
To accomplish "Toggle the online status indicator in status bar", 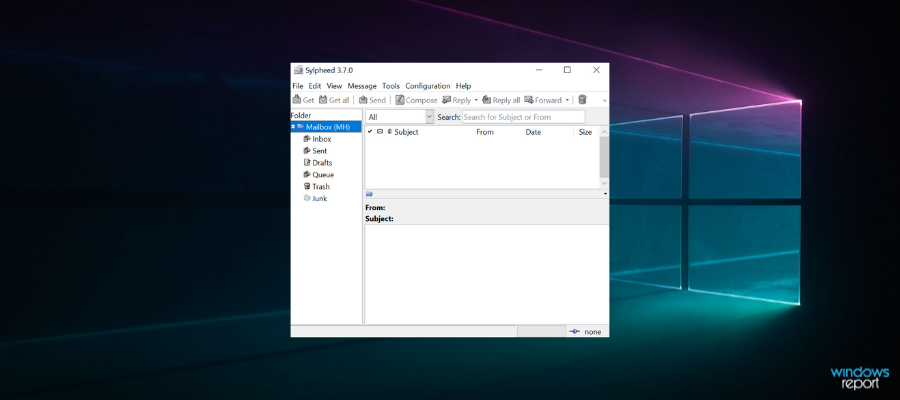I will coord(574,331).
